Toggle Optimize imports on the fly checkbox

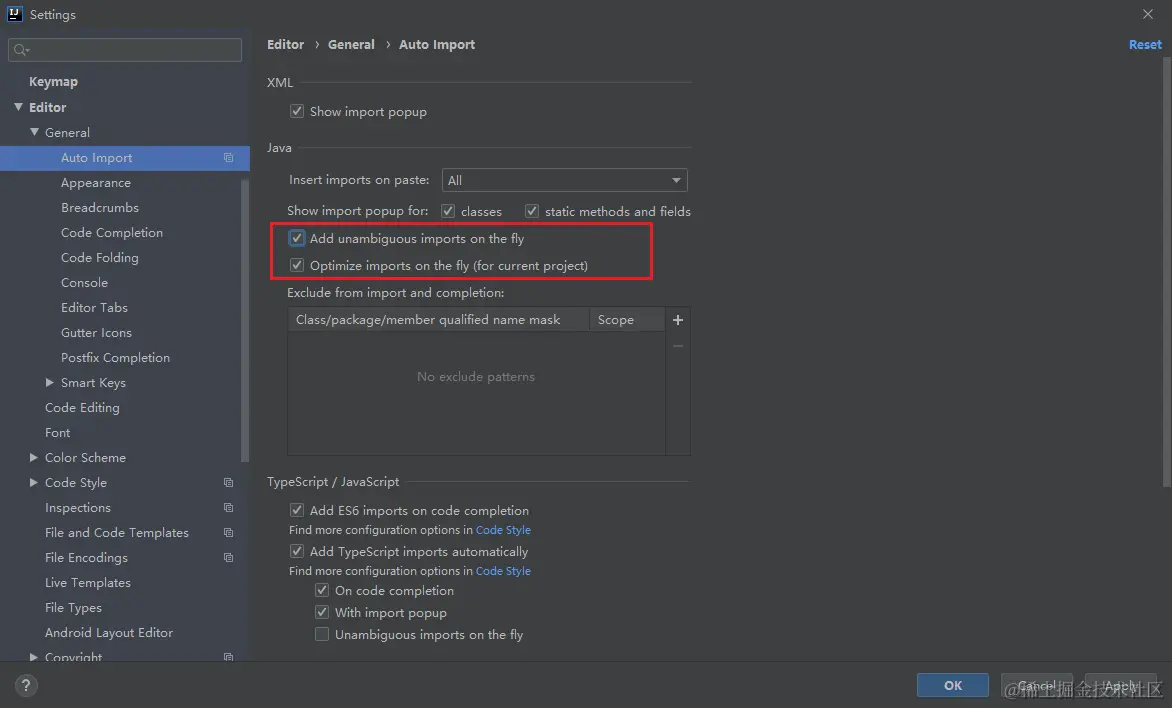pyautogui.click(x=297, y=265)
